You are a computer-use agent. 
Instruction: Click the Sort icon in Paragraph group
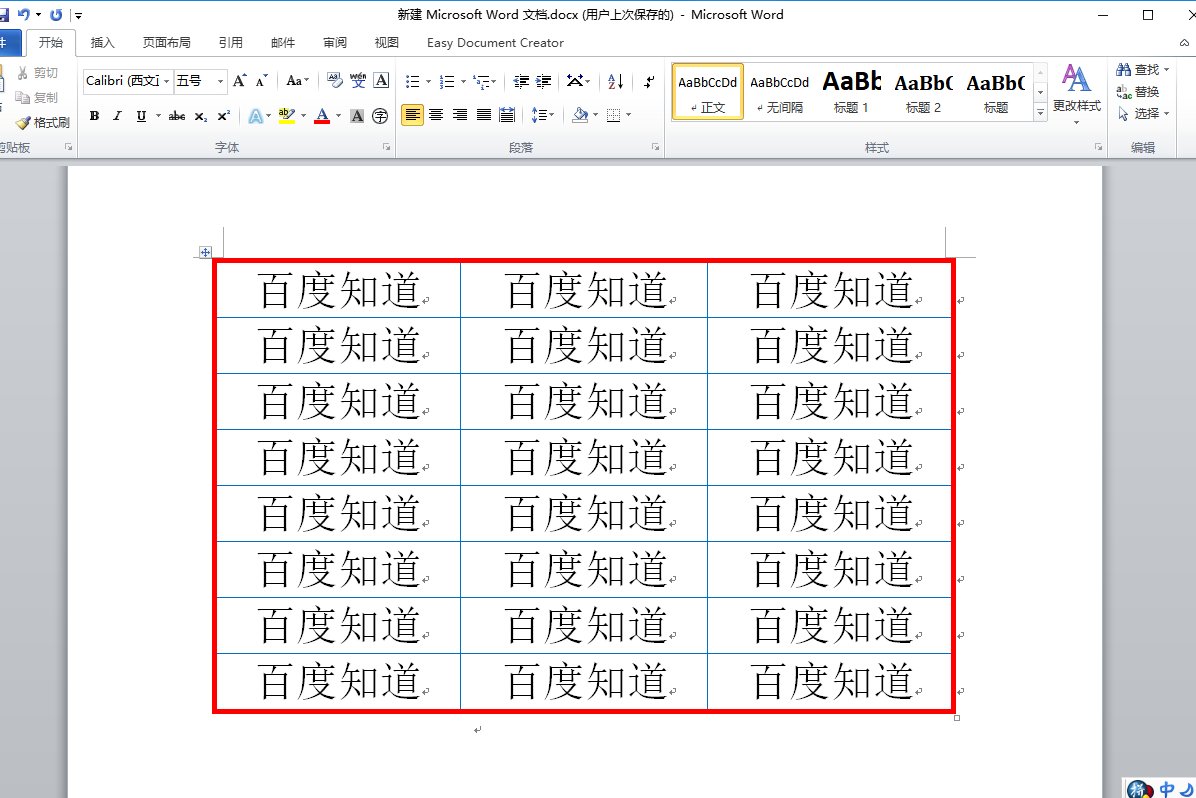click(614, 80)
